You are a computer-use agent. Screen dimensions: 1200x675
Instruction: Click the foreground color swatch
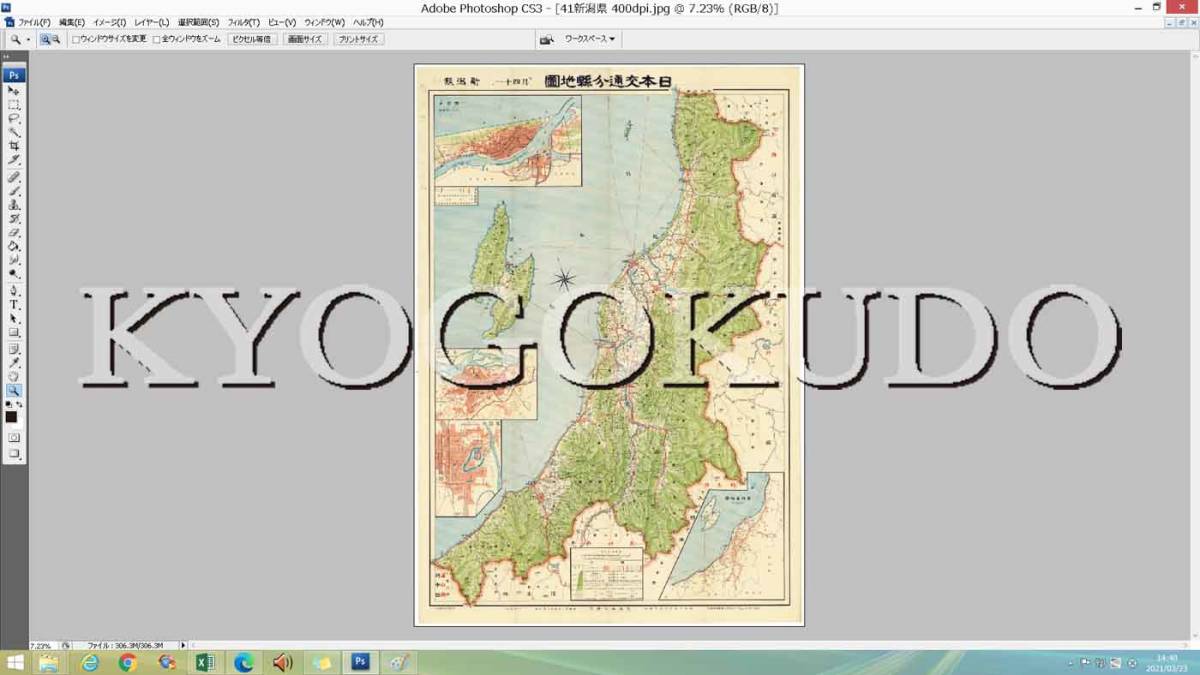[11, 416]
